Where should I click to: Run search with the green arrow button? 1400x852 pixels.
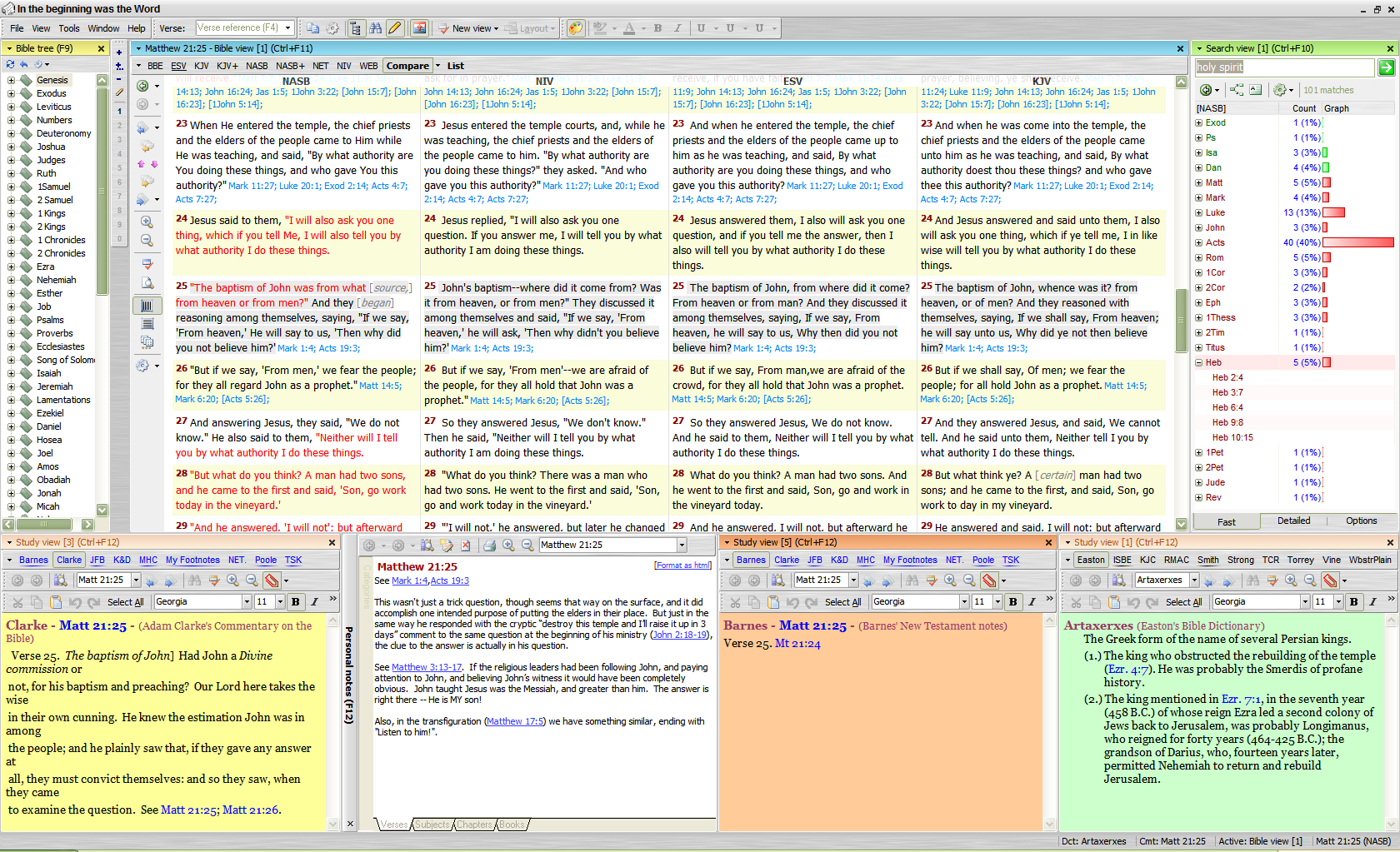click(1386, 67)
